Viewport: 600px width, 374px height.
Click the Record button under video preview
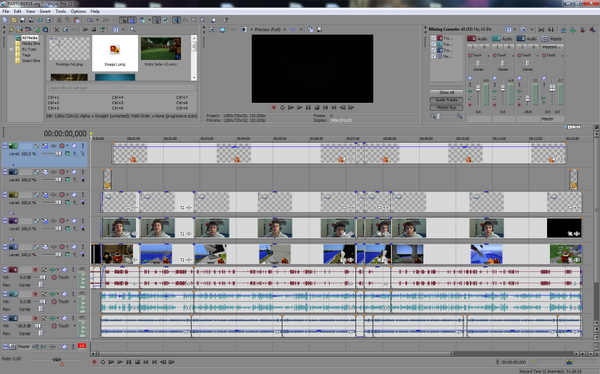(x=274, y=108)
